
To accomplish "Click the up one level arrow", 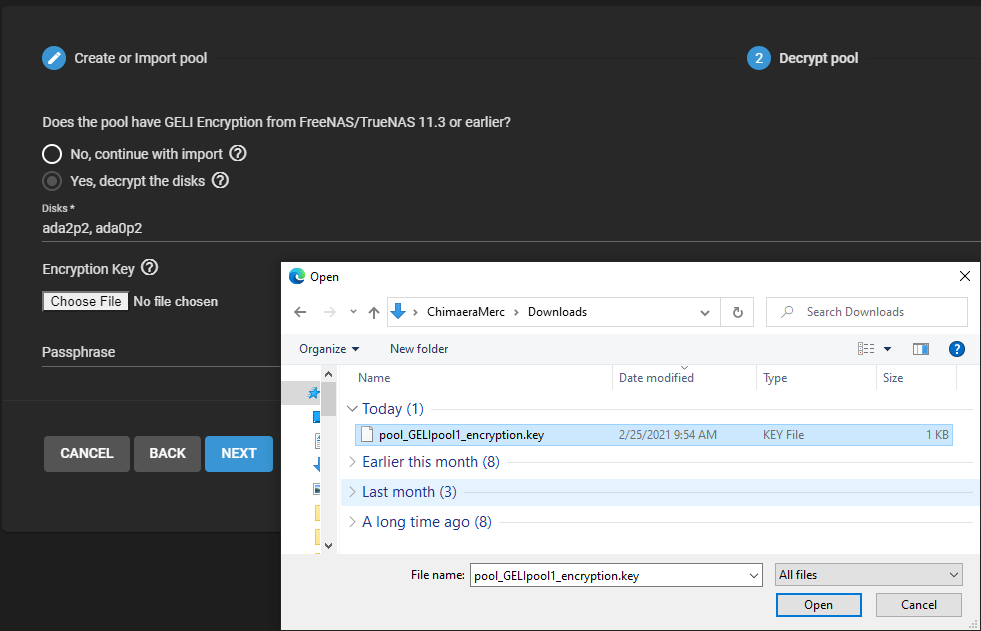I will pos(374,312).
